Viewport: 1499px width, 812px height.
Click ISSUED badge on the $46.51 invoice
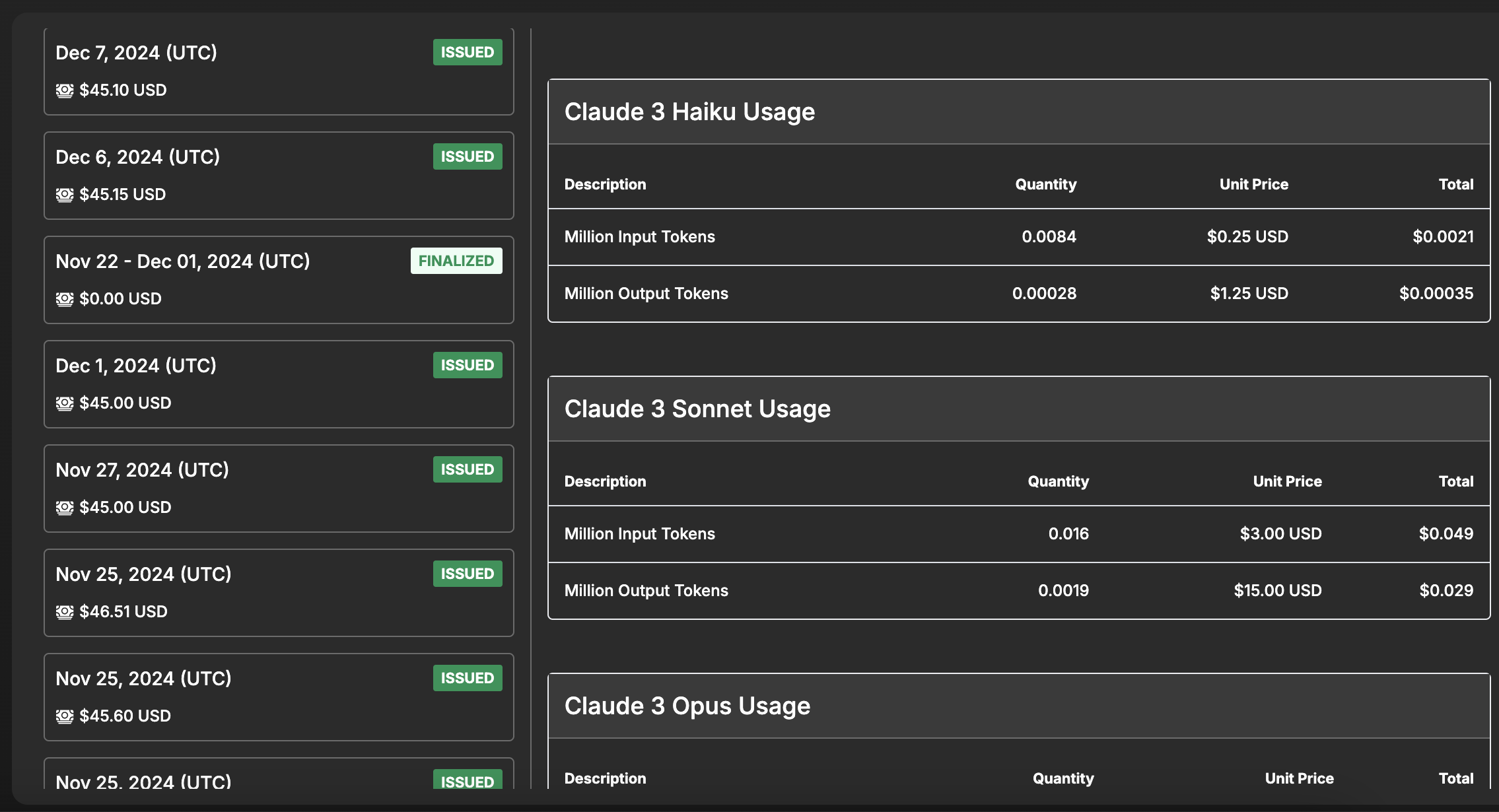point(468,574)
